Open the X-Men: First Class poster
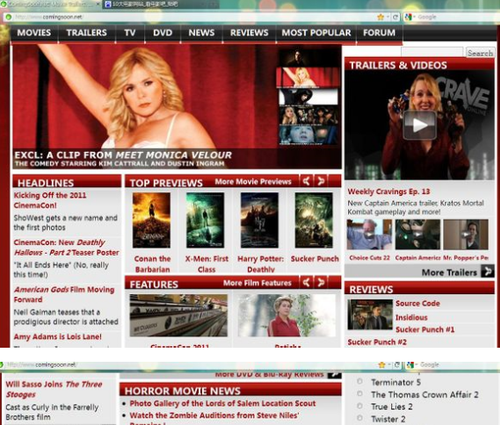 (205, 220)
